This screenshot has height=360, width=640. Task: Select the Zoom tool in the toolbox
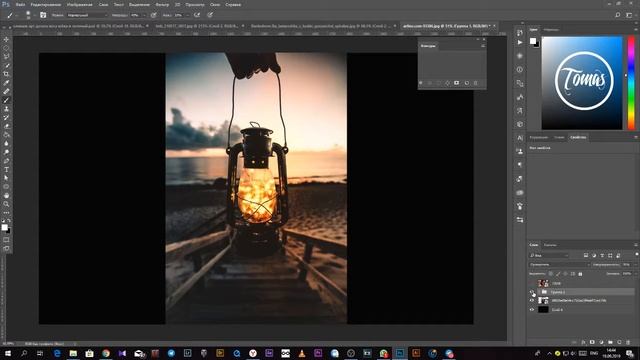6,204
